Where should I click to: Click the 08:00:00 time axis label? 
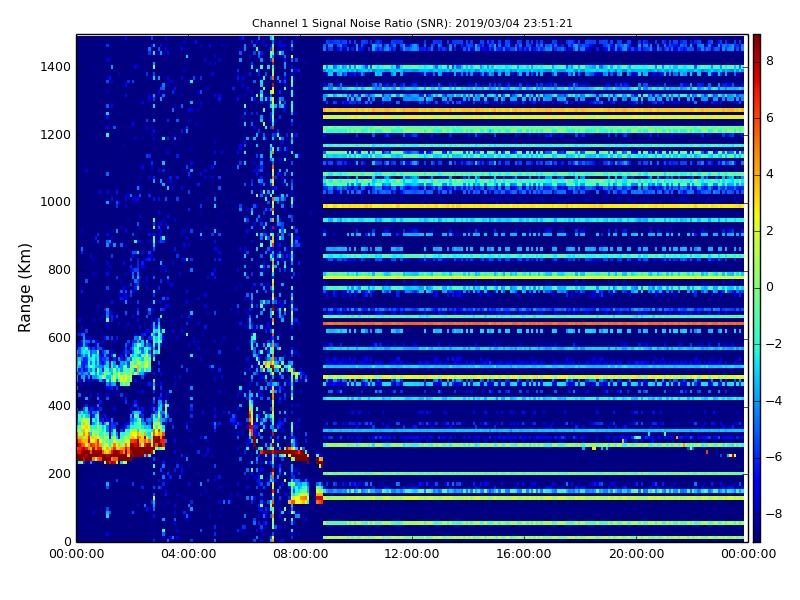click(301, 554)
